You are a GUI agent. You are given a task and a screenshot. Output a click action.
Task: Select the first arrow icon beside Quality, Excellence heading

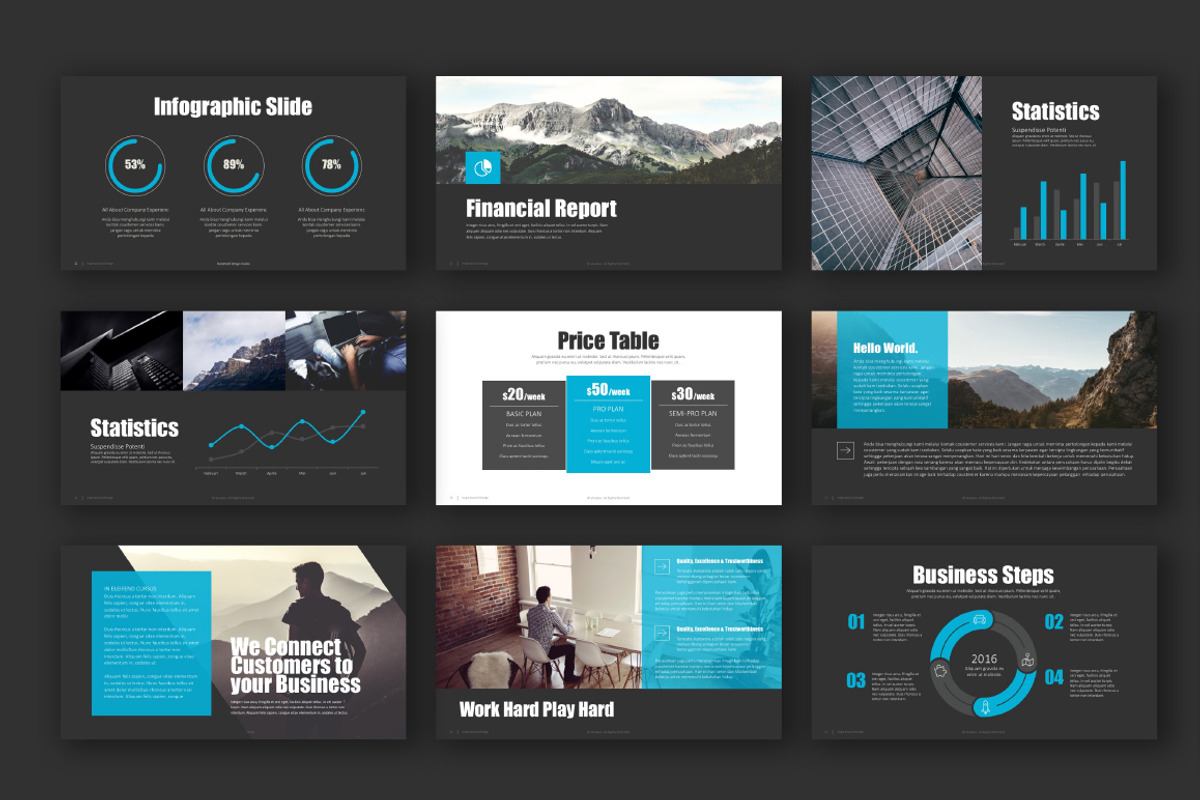coord(662,566)
